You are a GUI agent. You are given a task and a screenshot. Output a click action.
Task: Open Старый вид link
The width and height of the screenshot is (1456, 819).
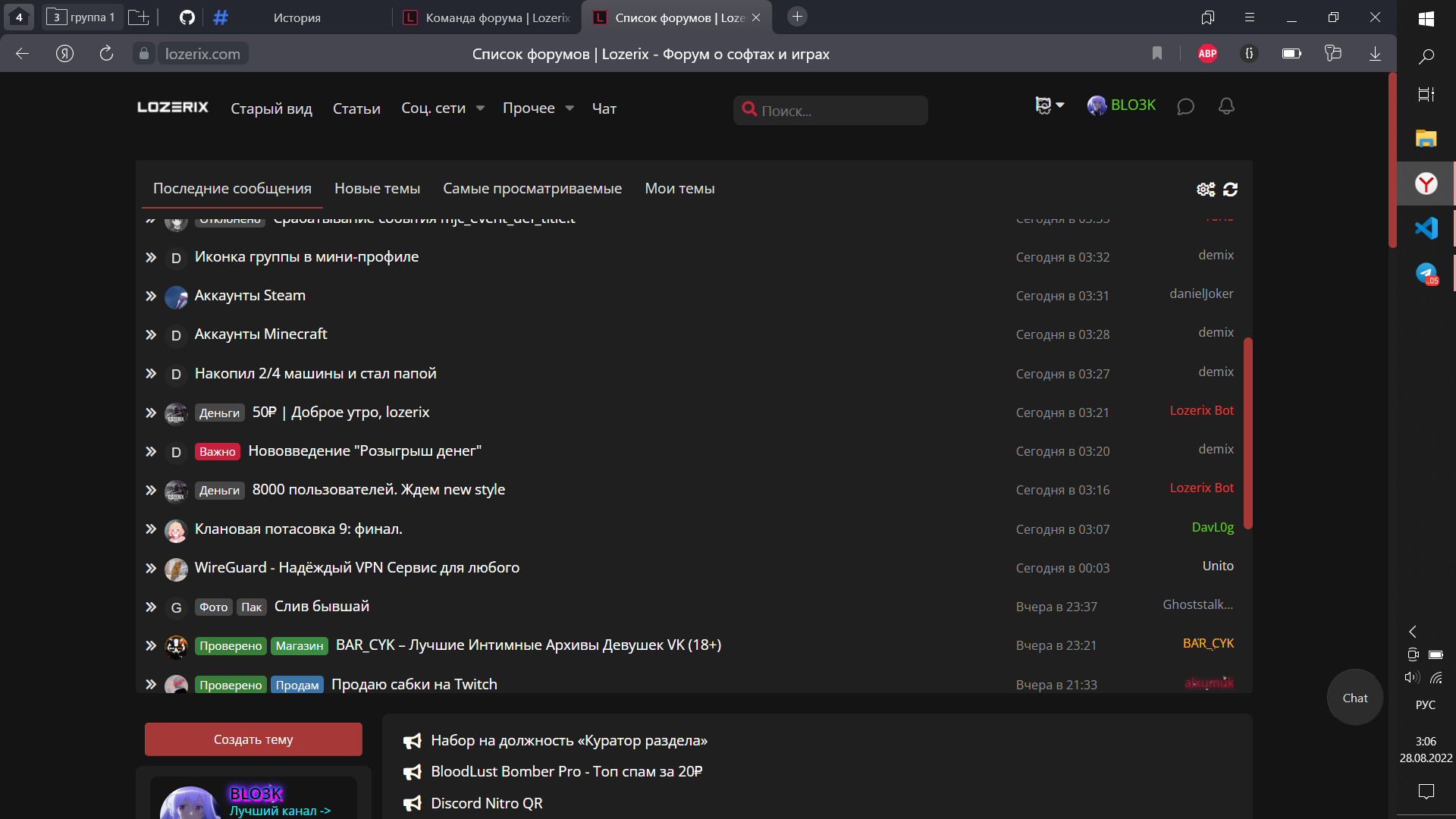click(271, 108)
